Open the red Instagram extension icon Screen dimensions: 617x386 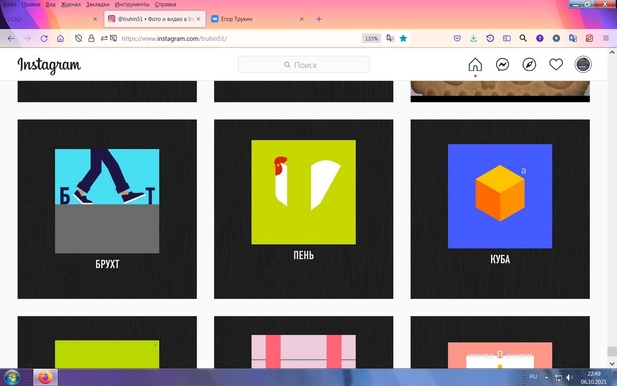(x=589, y=38)
